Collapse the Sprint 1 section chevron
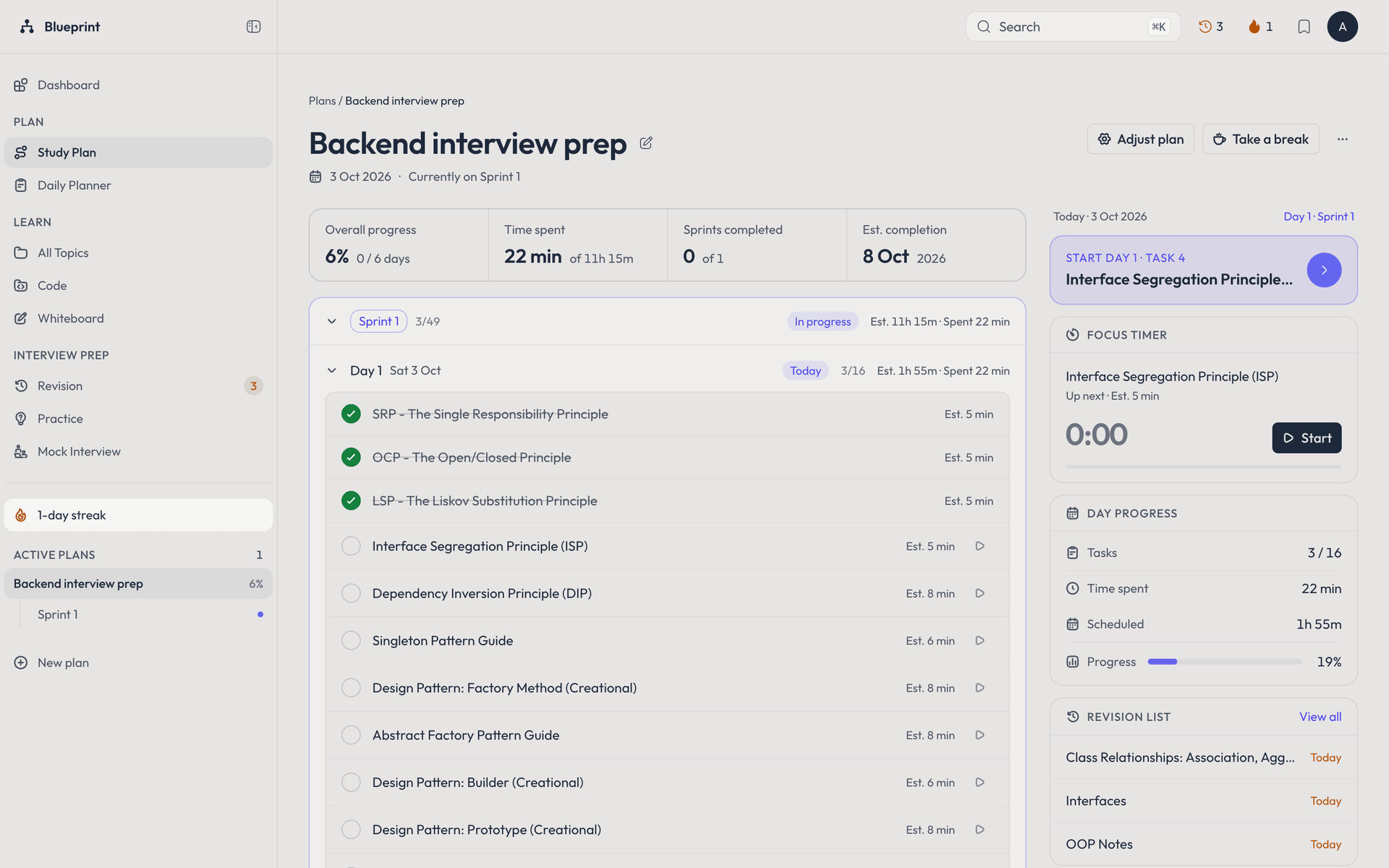Viewport: 1389px width, 868px height. [331, 321]
